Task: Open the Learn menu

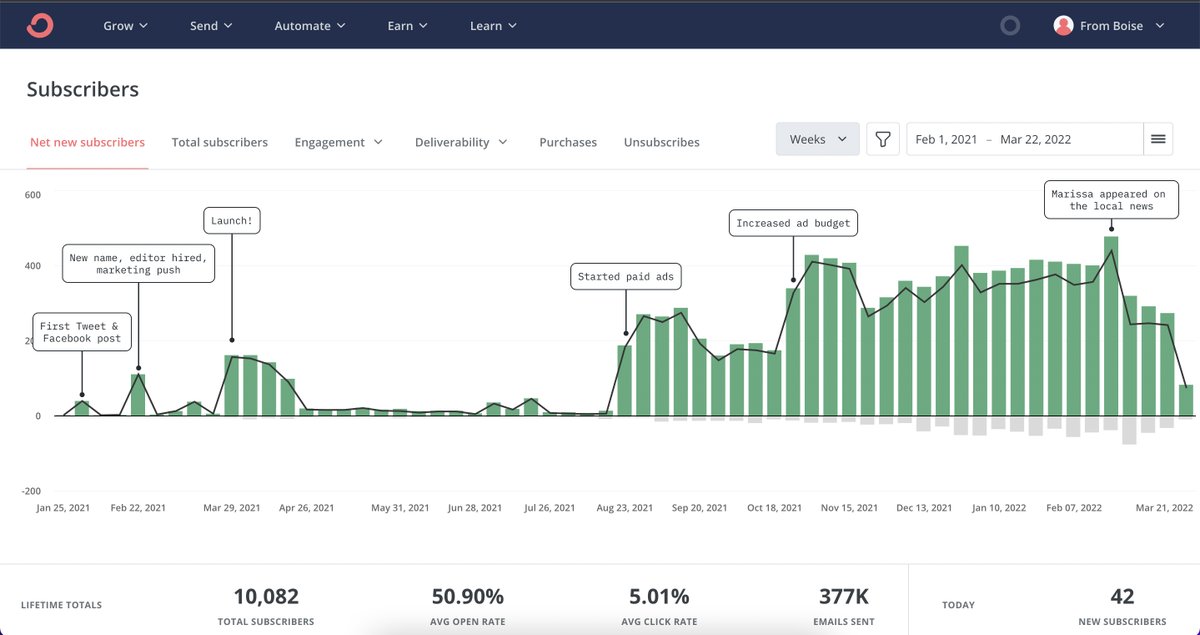Action: point(493,26)
